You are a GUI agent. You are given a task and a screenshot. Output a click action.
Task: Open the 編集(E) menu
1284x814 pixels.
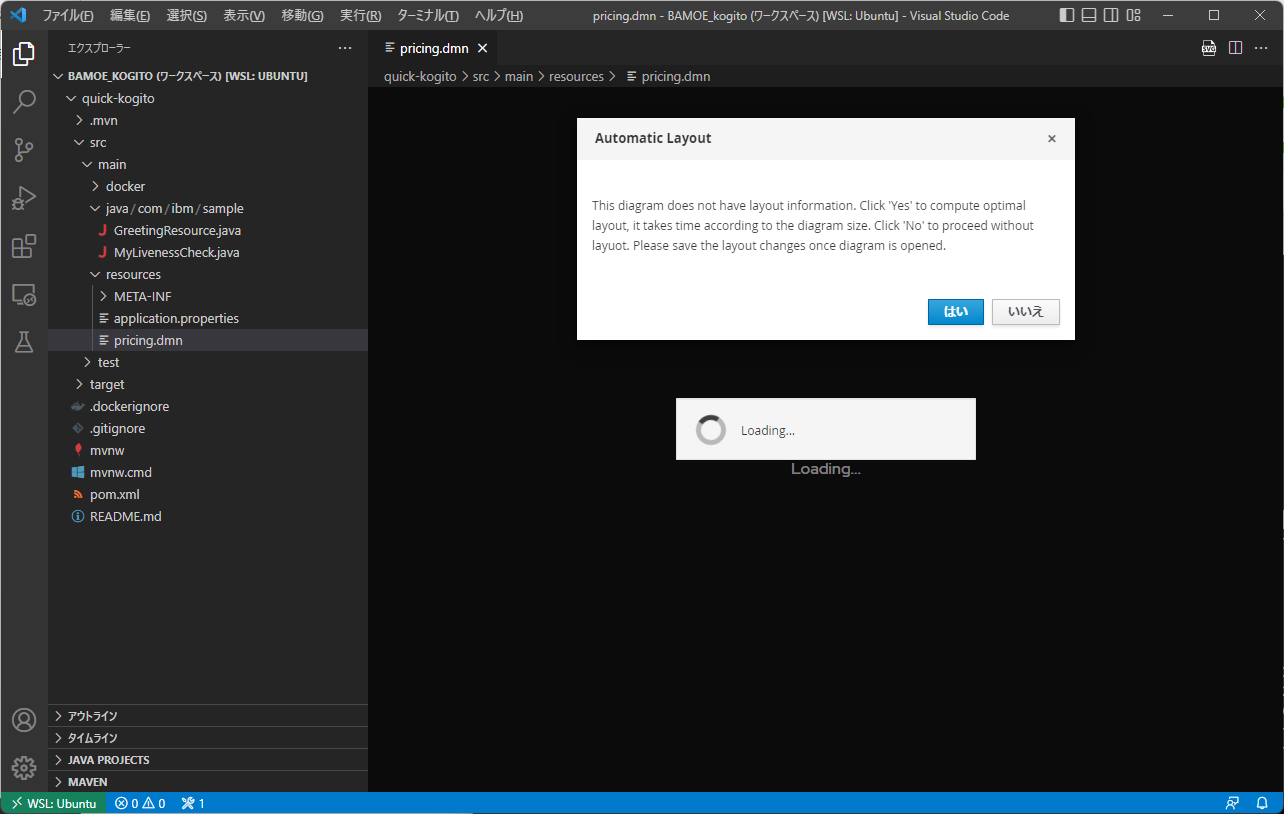[x=130, y=15]
